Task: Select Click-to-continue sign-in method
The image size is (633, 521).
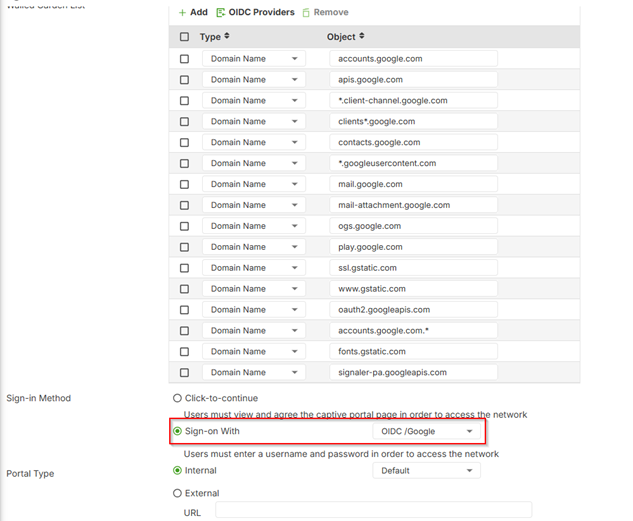Action: pos(177,398)
